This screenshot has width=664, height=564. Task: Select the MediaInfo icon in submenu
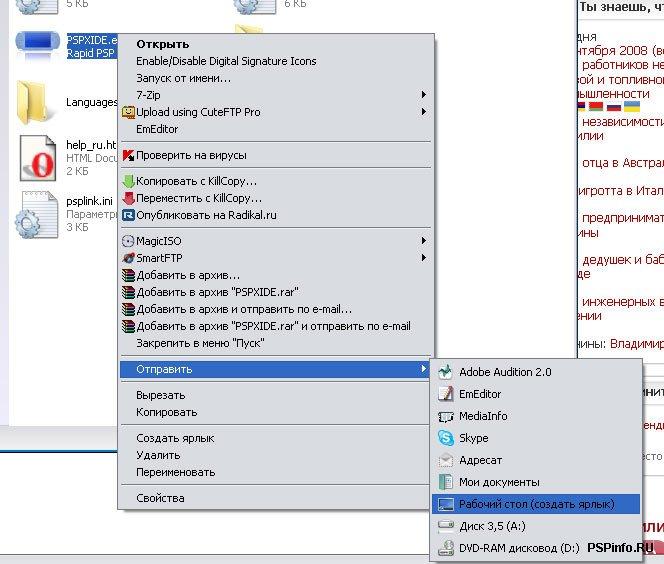tap(446, 416)
